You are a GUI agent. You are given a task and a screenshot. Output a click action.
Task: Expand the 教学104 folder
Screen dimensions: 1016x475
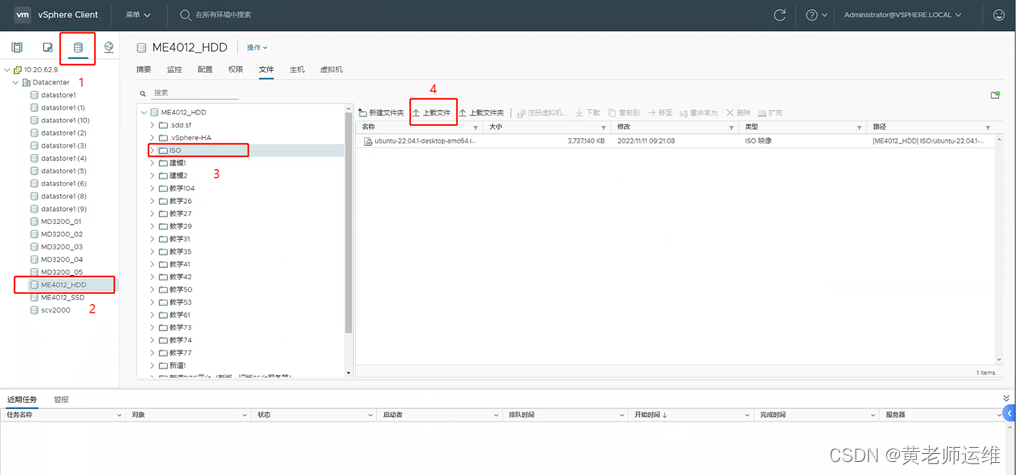click(152, 188)
